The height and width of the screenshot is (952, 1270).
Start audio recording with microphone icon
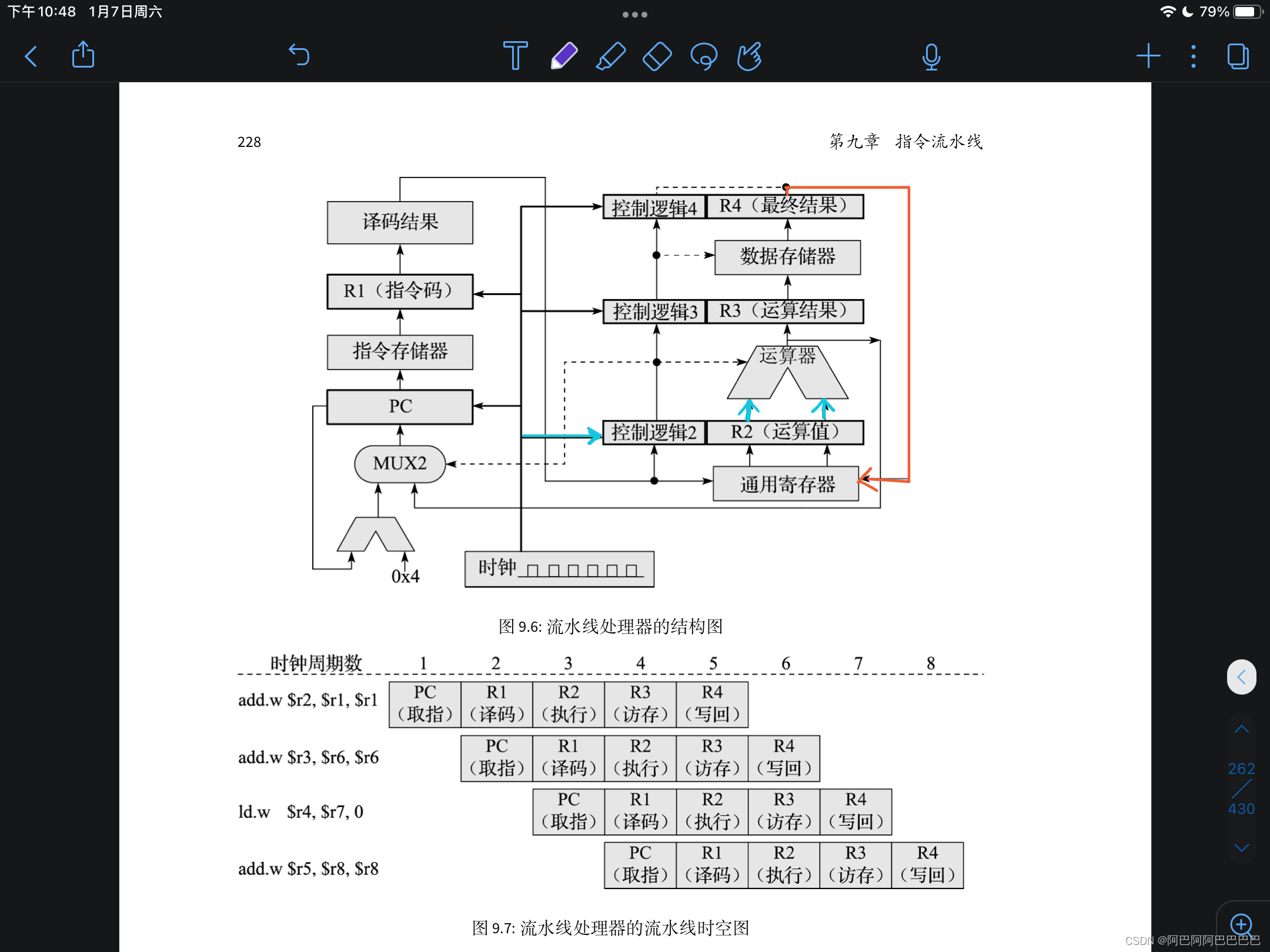931,56
